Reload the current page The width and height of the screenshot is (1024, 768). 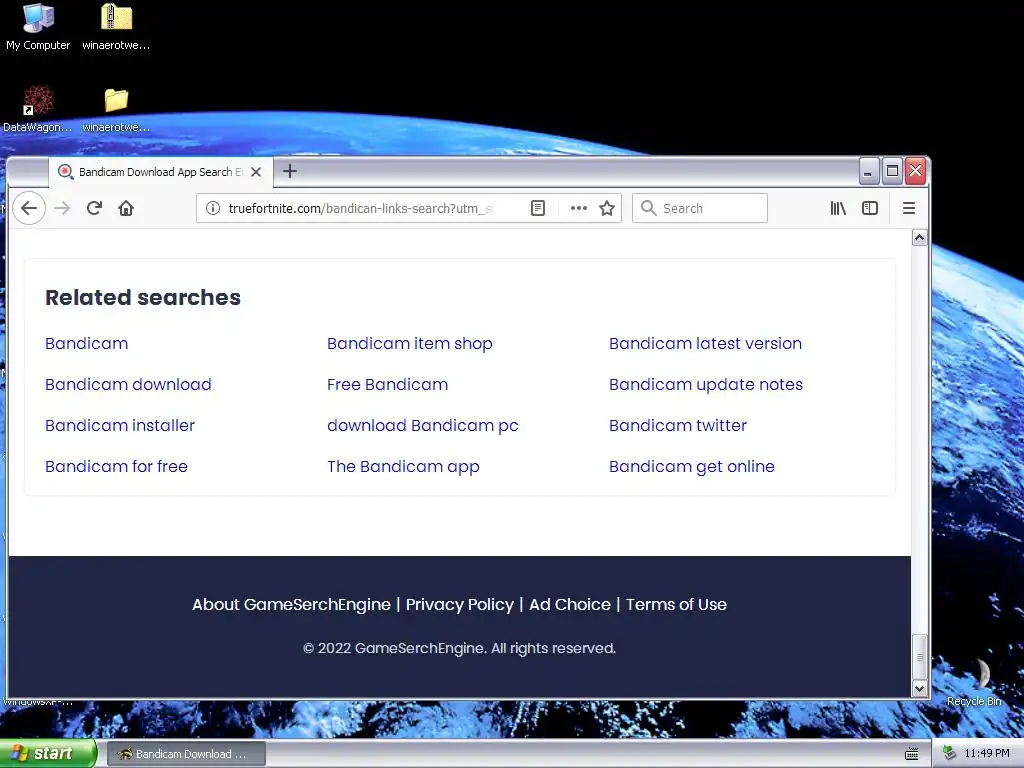94,208
